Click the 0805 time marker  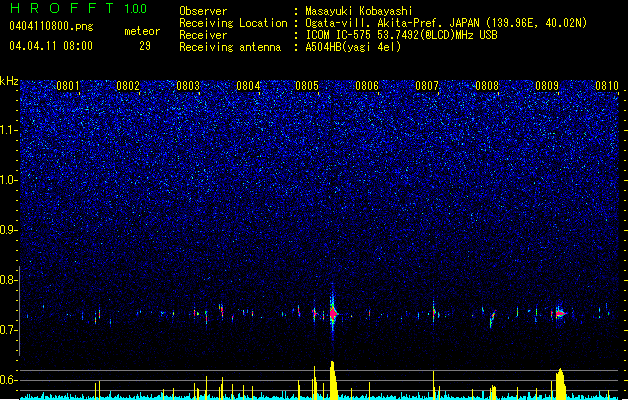pos(307,86)
